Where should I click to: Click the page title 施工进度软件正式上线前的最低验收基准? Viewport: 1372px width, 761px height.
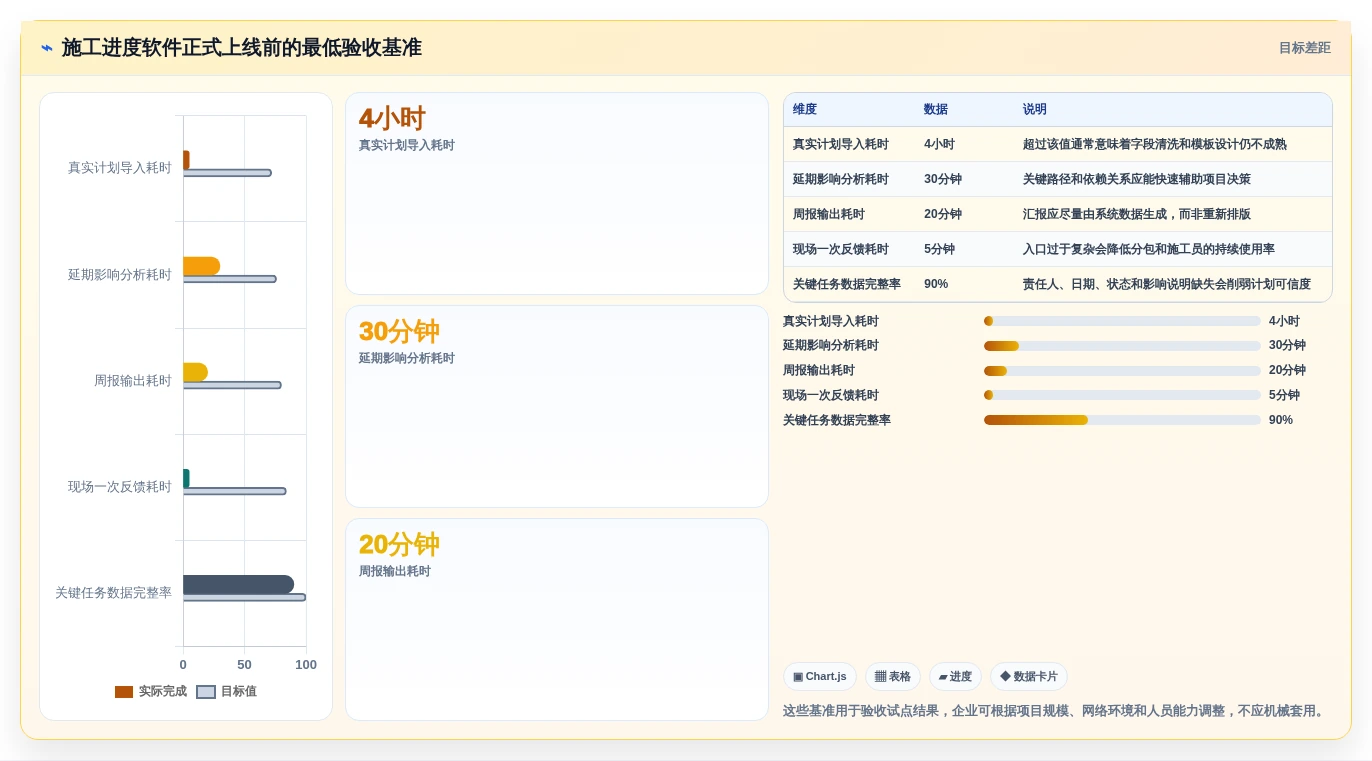242,48
